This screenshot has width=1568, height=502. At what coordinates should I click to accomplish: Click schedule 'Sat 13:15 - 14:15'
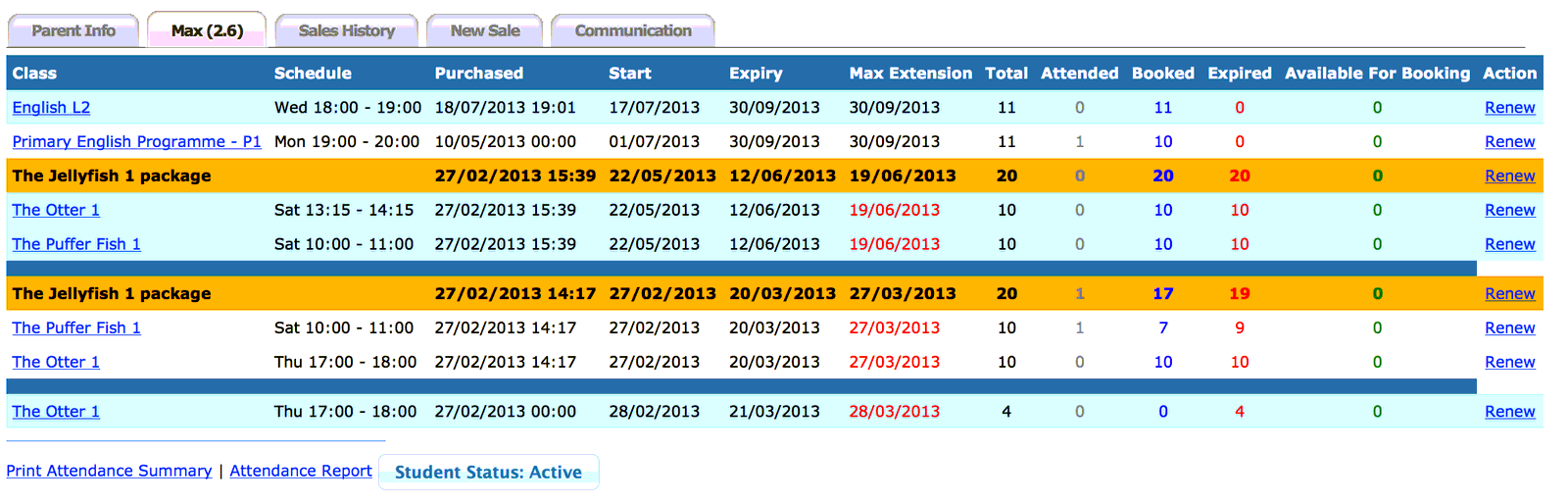(344, 210)
